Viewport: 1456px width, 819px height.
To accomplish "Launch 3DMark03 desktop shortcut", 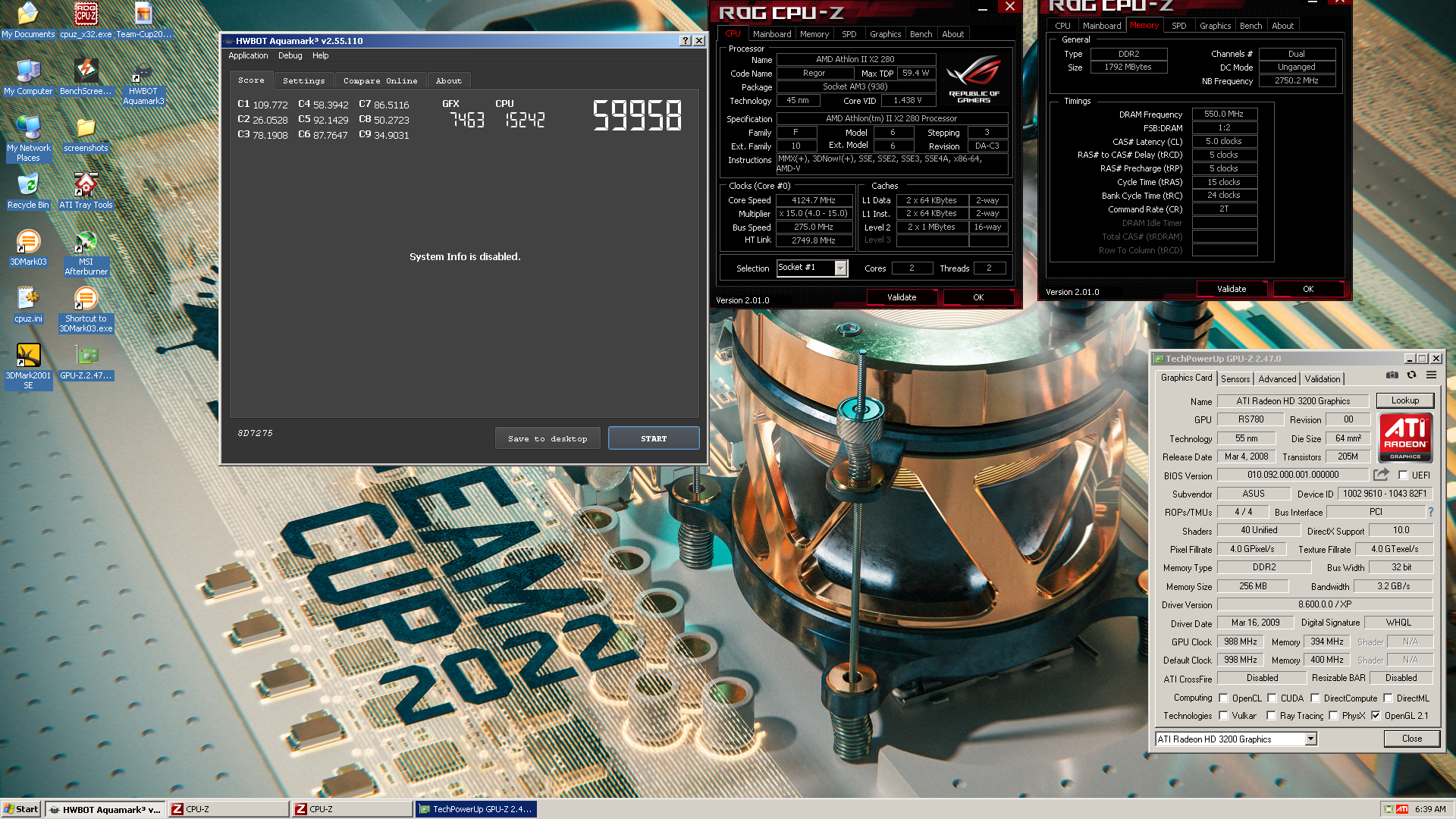I will click(x=28, y=248).
